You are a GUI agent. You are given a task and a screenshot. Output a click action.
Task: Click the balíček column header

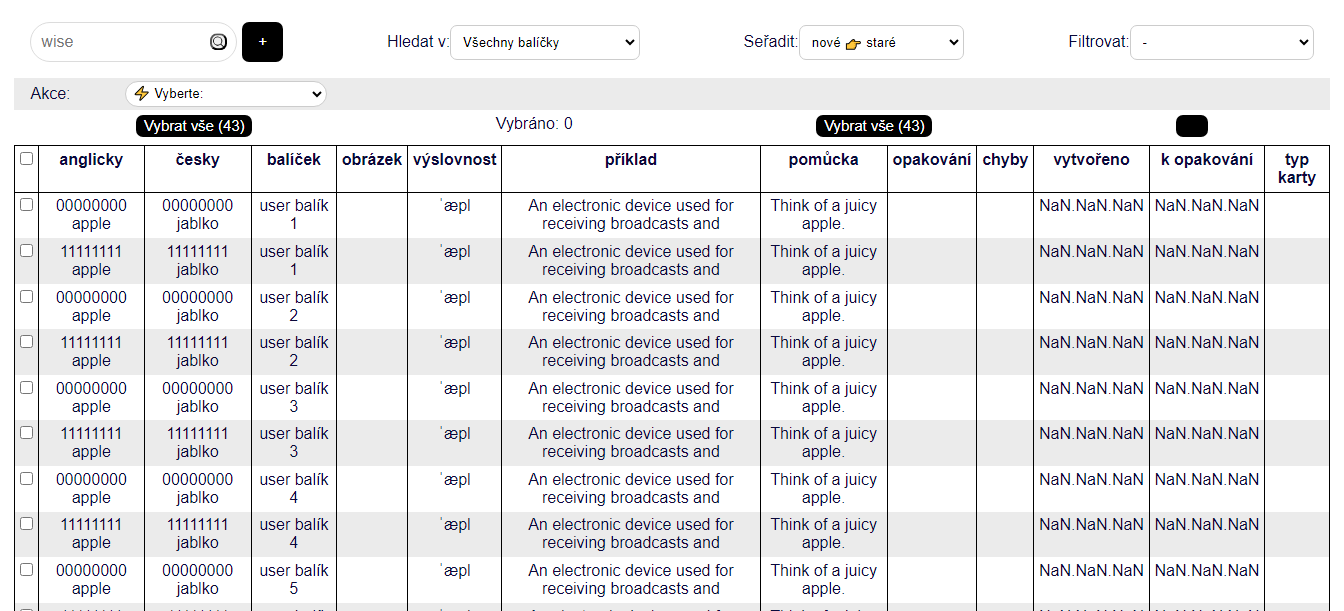click(x=294, y=160)
